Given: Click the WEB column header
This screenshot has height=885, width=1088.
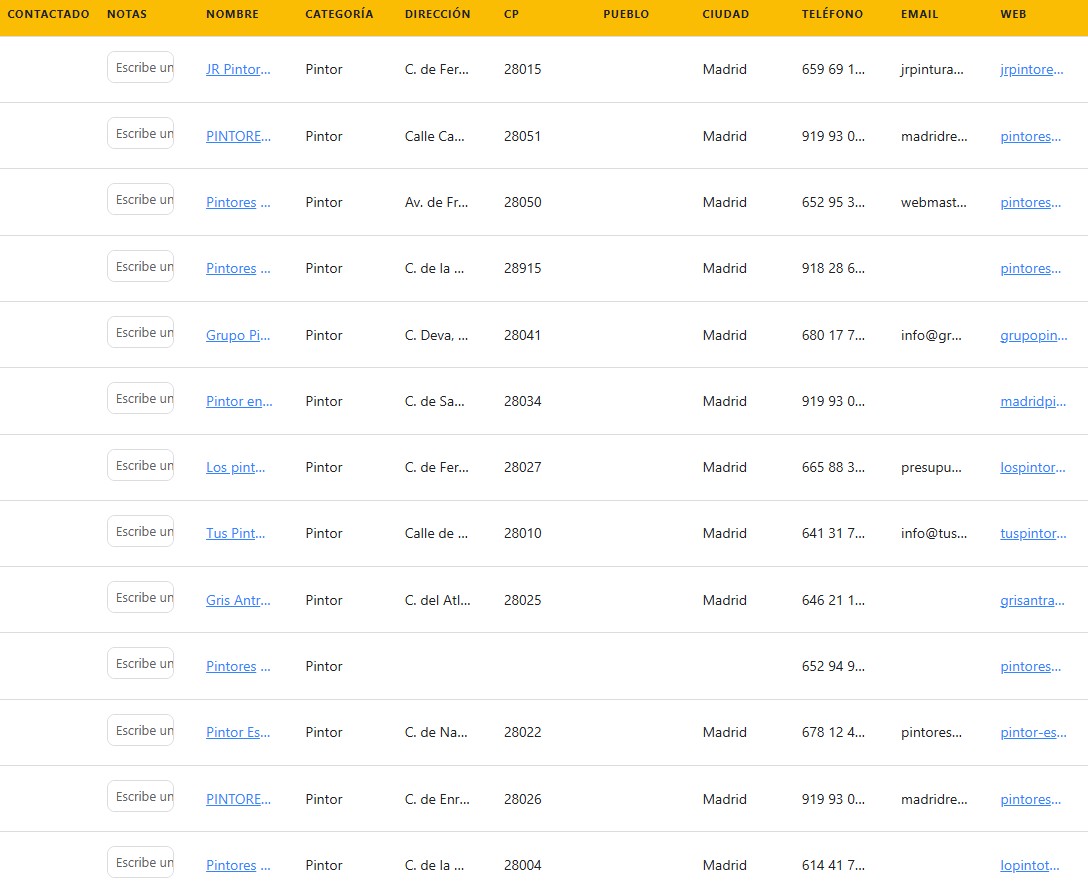Looking at the screenshot, I should point(1013,14).
